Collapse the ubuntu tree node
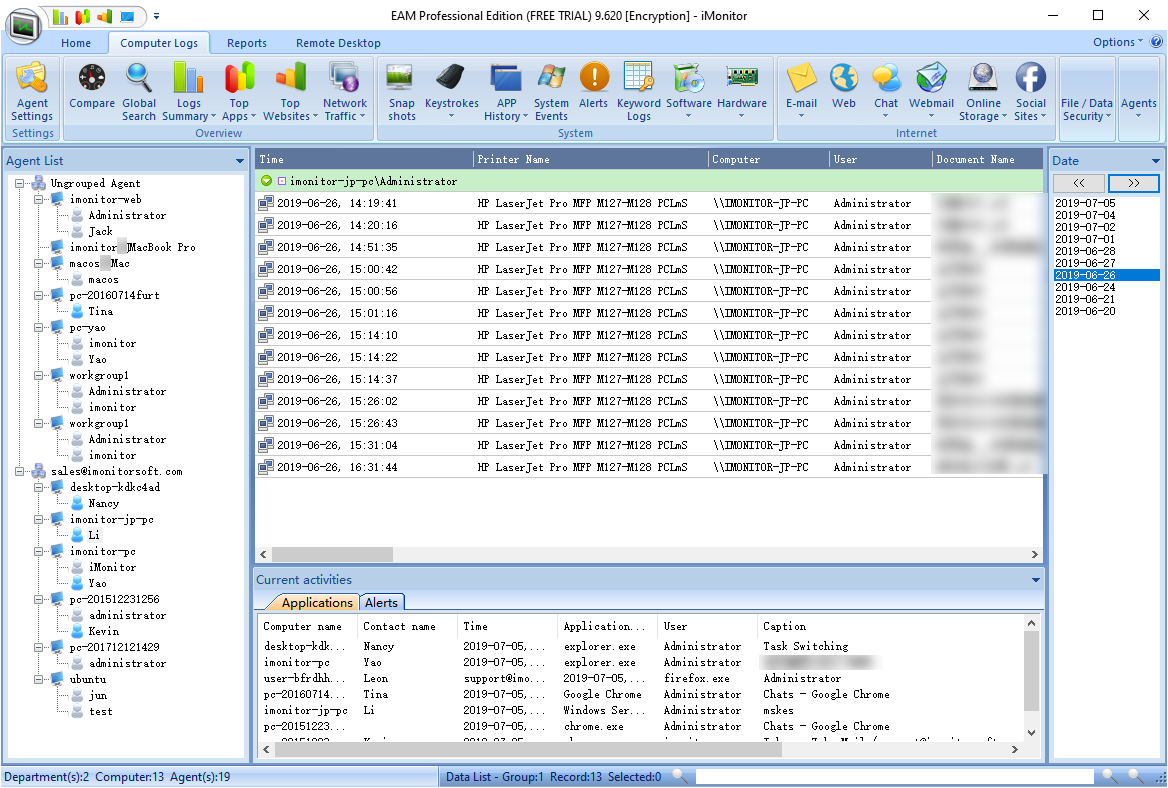The height and width of the screenshot is (788, 1168). pos(38,679)
